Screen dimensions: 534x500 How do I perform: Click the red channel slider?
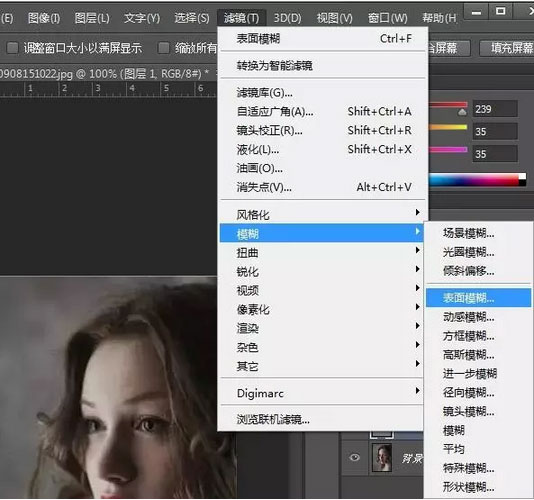[448, 105]
